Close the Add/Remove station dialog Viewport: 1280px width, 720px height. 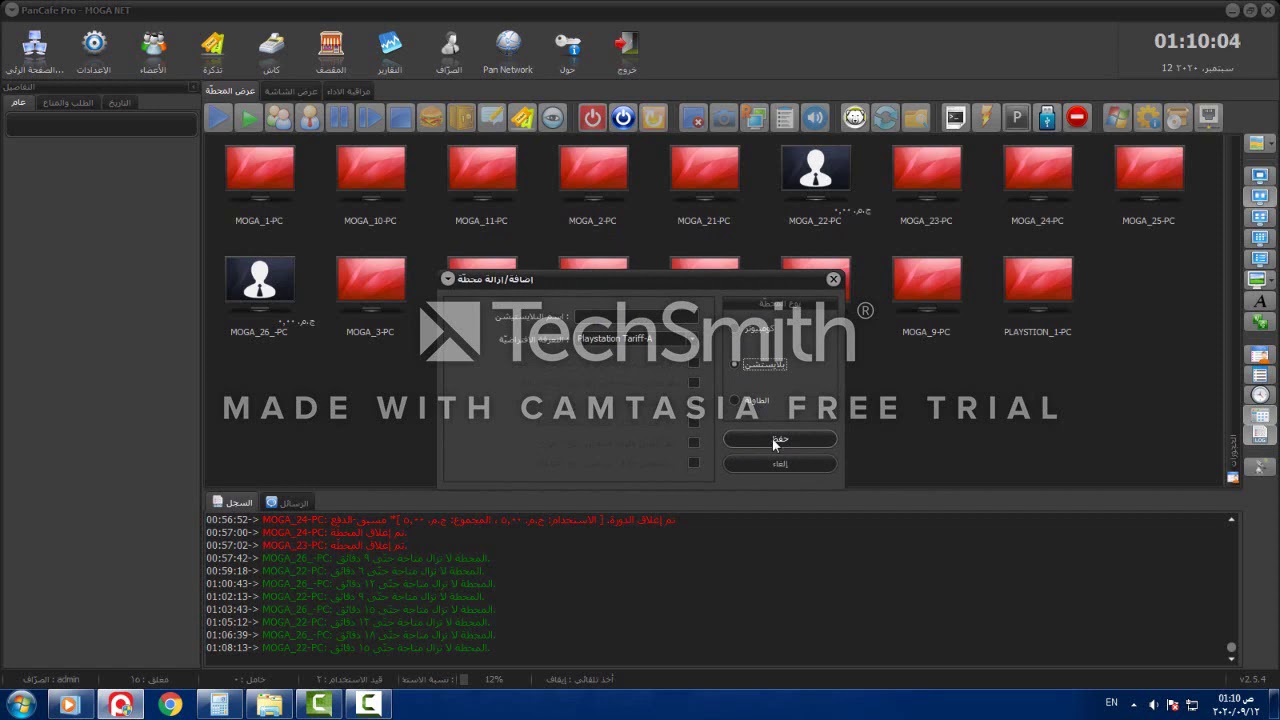tap(833, 279)
